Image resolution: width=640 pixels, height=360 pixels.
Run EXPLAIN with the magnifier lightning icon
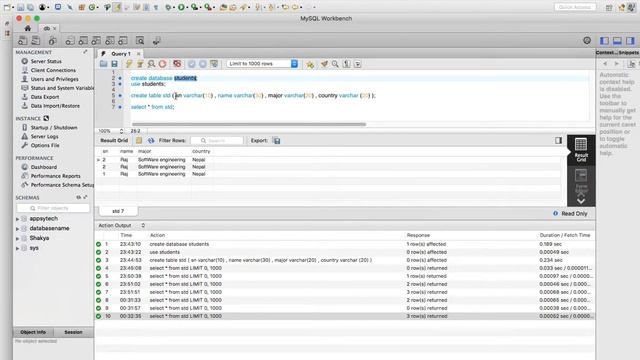click(x=151, y=64)
